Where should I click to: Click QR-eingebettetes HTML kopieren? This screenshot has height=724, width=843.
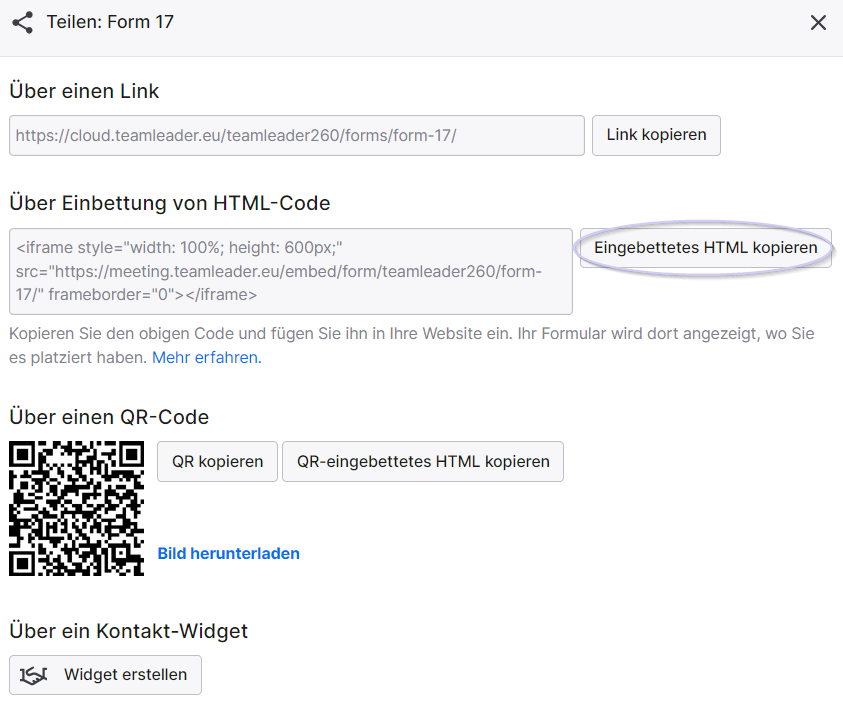423,461
